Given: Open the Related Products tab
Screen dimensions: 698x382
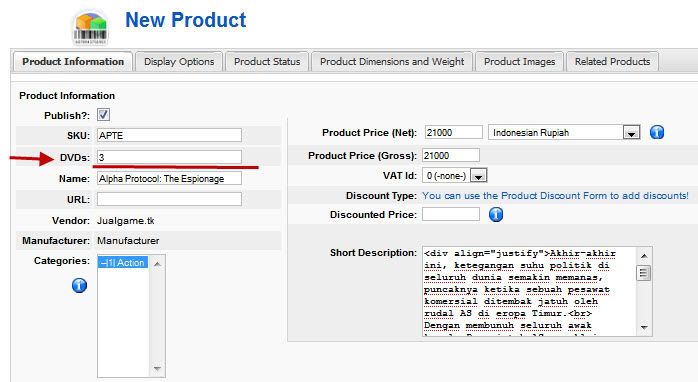Looking at the screenshot, I should (x=612, y=61).
